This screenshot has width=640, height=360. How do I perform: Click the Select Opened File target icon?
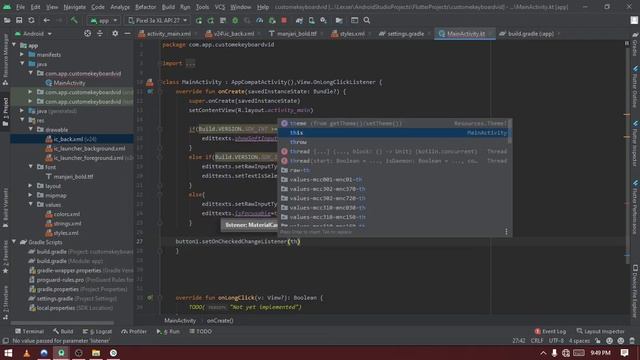[87, 33]
